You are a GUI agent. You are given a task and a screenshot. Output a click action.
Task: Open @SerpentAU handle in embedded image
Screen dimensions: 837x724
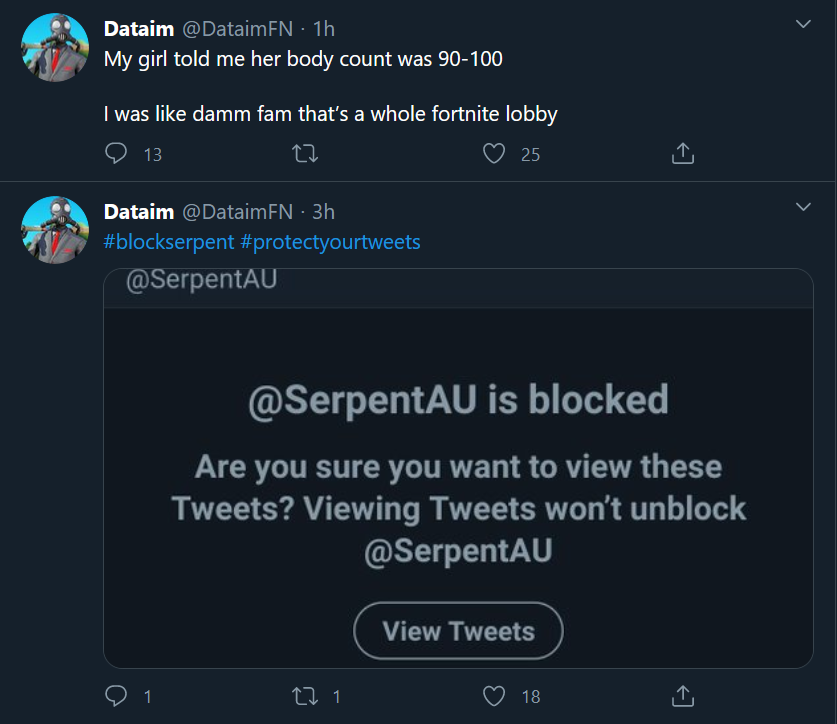tap(201, 280)
